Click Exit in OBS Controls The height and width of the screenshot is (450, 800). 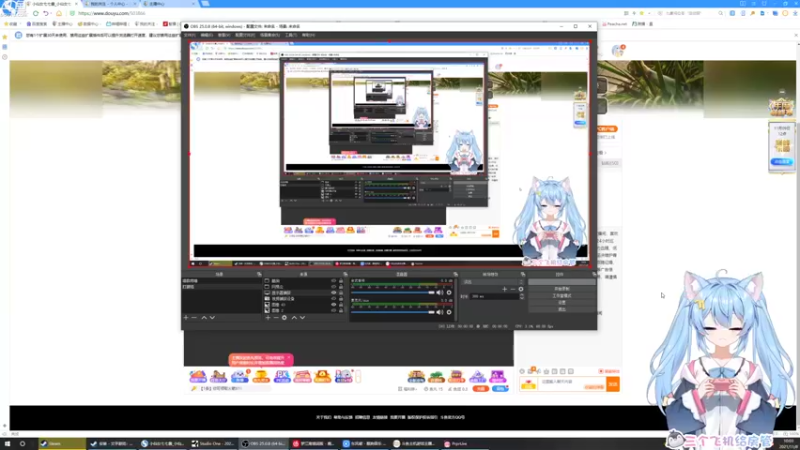click(561, 309)
